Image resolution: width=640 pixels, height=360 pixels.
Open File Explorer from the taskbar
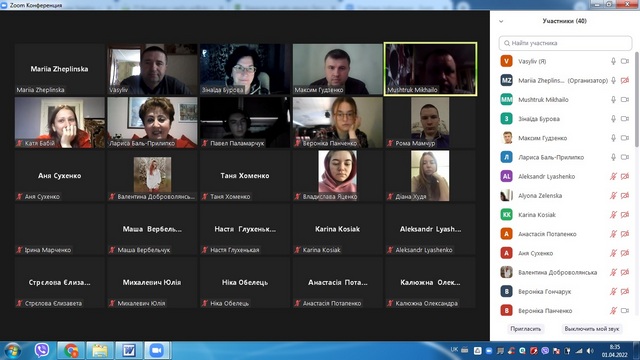pyautogui.click(x=100, y=351)
